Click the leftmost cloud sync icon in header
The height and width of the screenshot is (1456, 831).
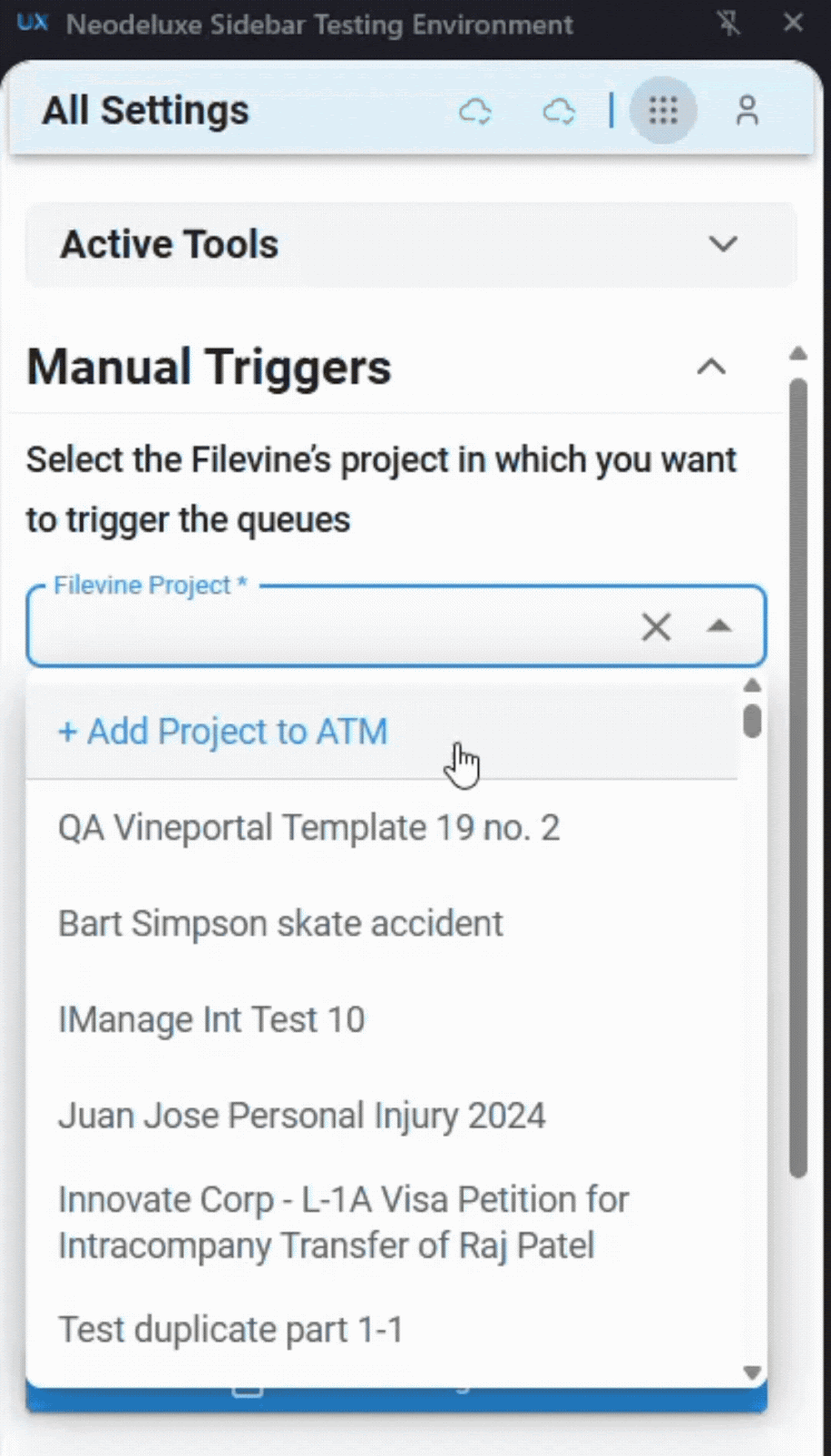474,111
